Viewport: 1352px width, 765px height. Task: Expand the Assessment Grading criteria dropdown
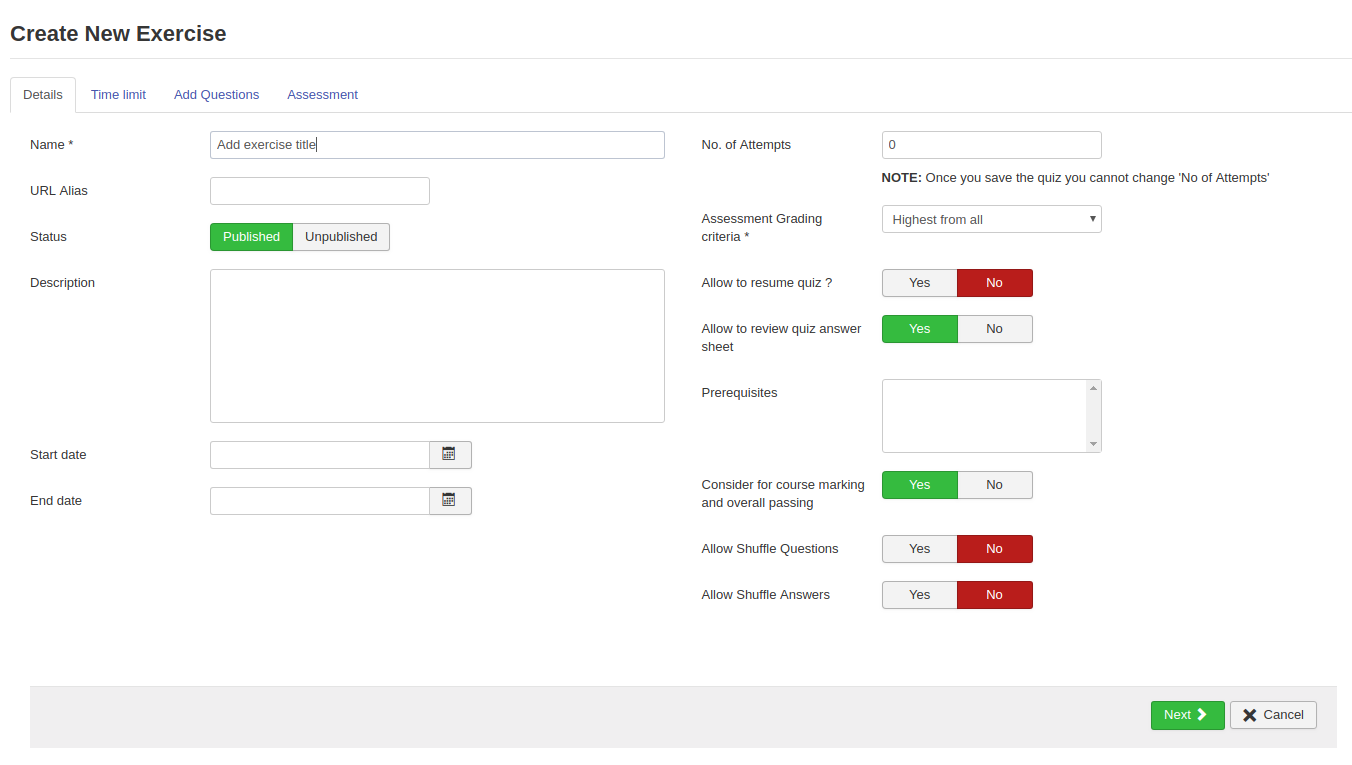click(991, 219)
